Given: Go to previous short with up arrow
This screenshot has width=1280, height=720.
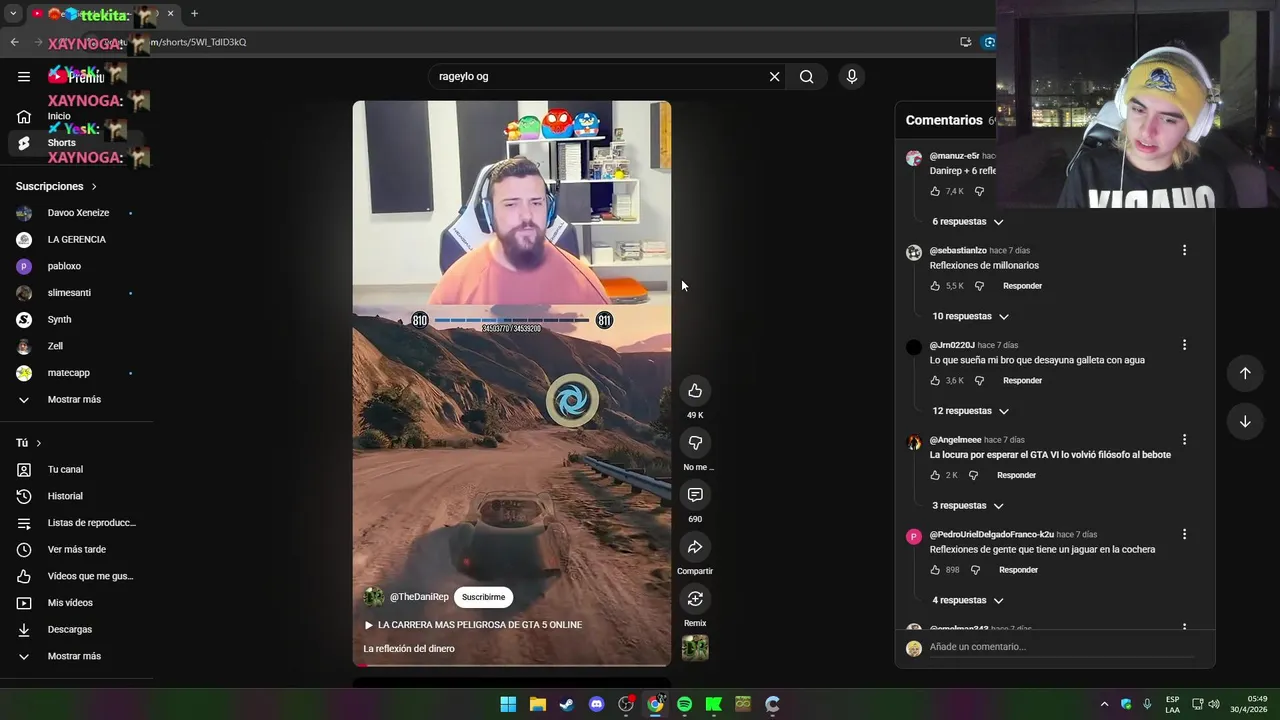Looking at the screenshot, I should pyautogui.click(x=1245, y=373).
